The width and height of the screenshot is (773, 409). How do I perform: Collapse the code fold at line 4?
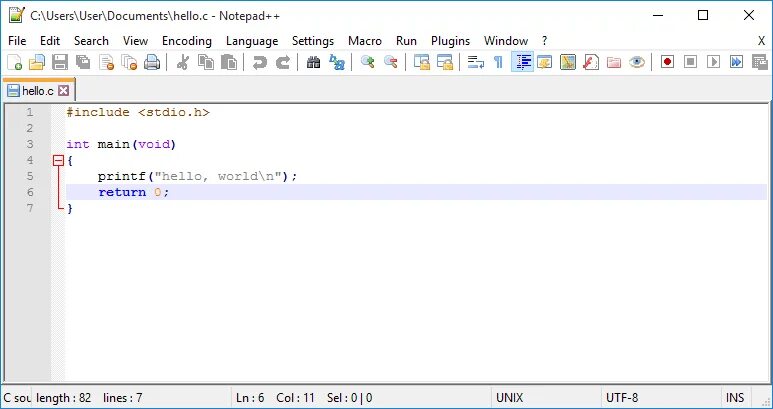[59, 160]
